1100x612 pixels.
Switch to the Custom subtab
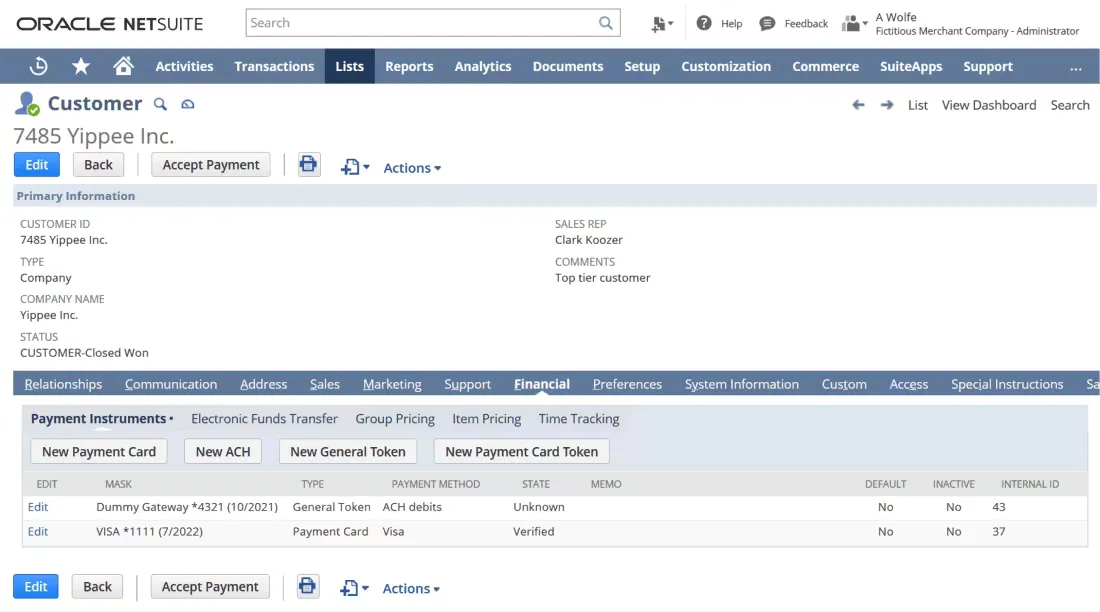coord(844,384)
